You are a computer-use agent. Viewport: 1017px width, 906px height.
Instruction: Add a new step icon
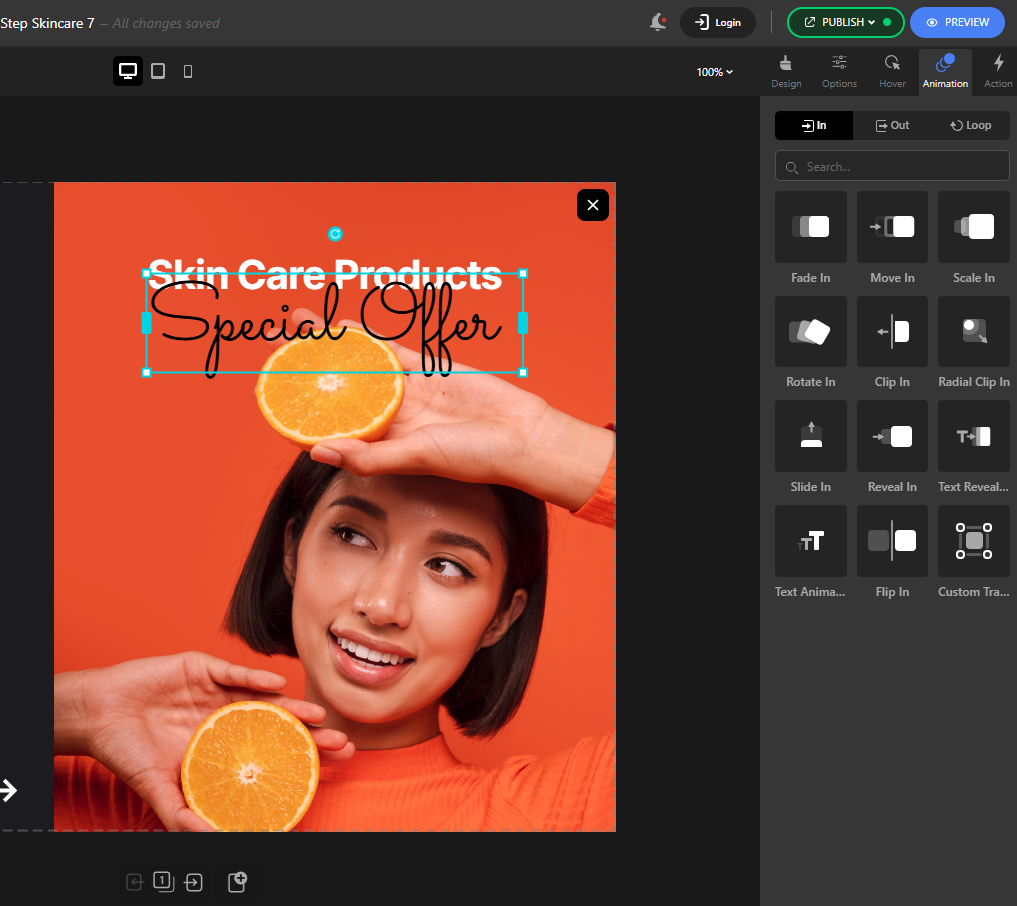237,882
